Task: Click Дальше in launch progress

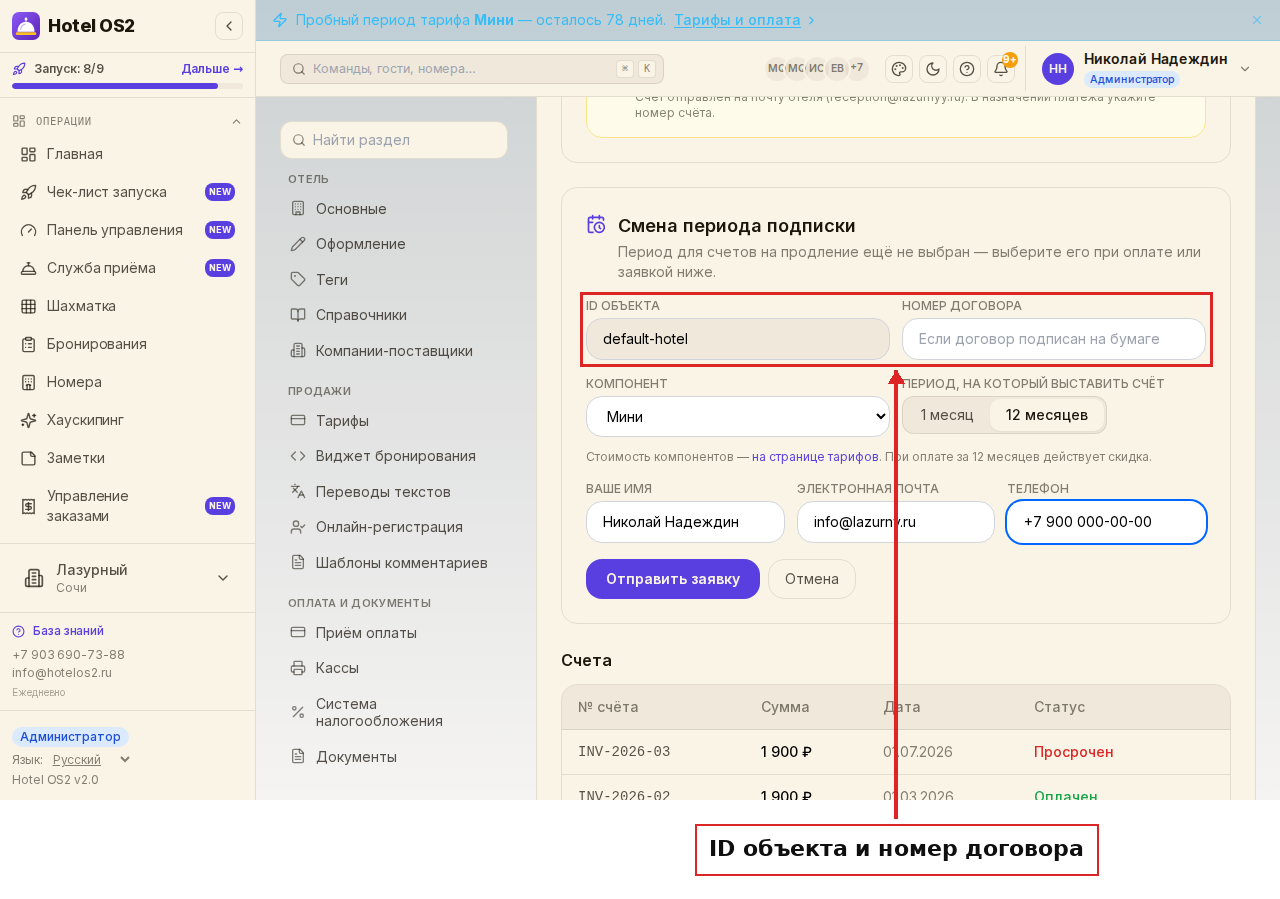Action: (212, 69)
